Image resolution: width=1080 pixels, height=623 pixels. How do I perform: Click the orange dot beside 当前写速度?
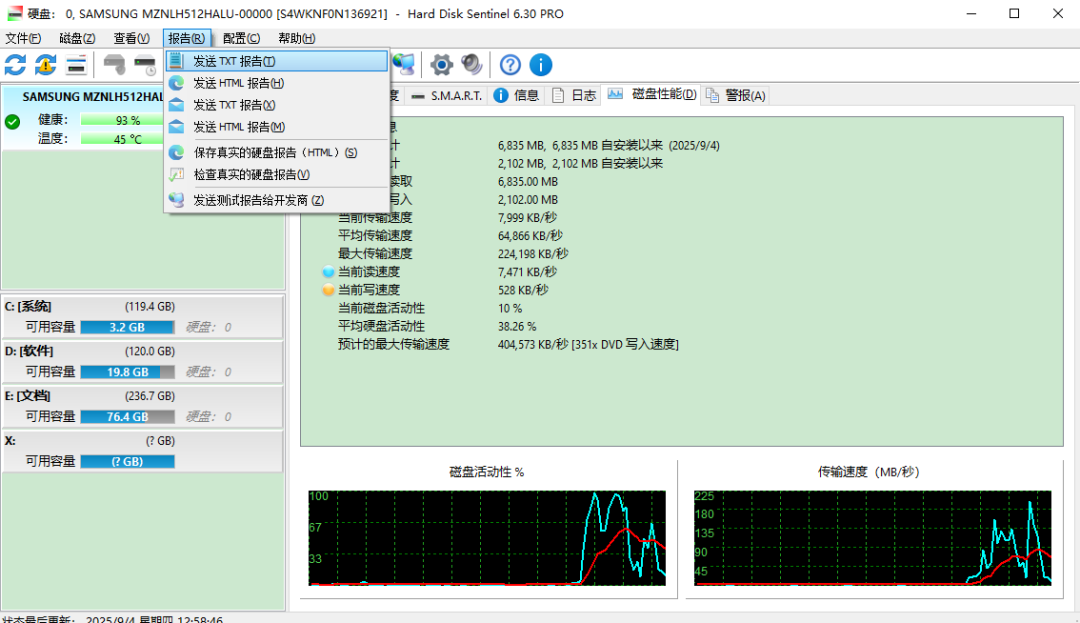click(x=329, y=290)
